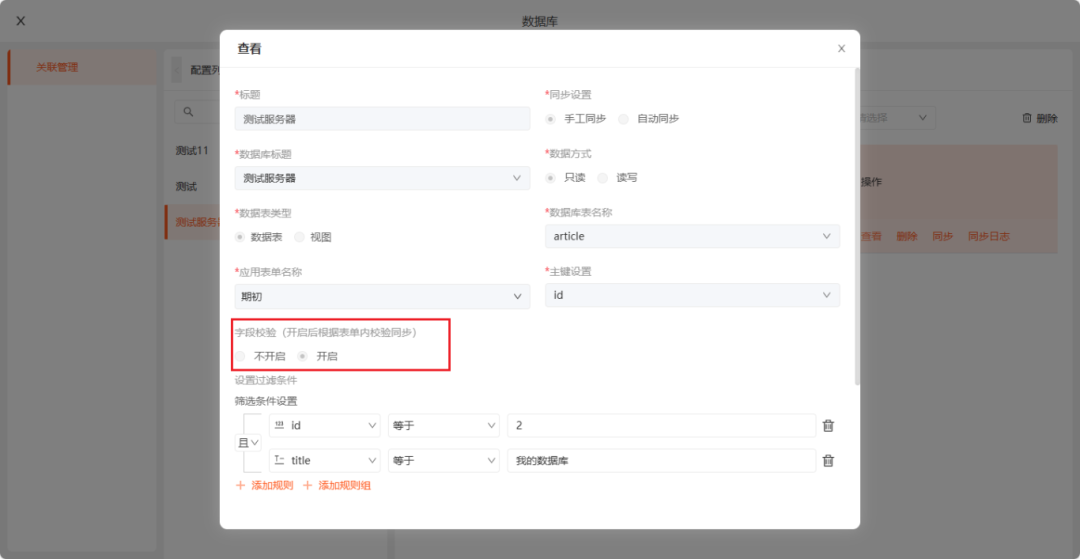The image size is (1080, 559).
Task: Click the value field containing 2
Action: (x=661, y=425)
